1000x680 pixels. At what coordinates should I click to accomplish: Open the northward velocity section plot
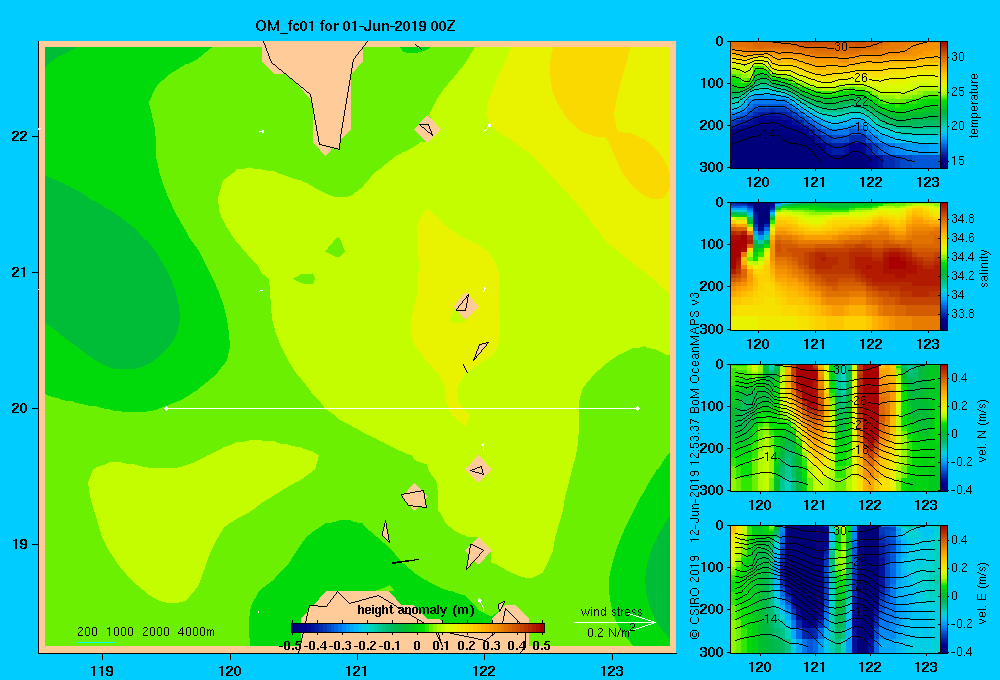click(835, 427)
